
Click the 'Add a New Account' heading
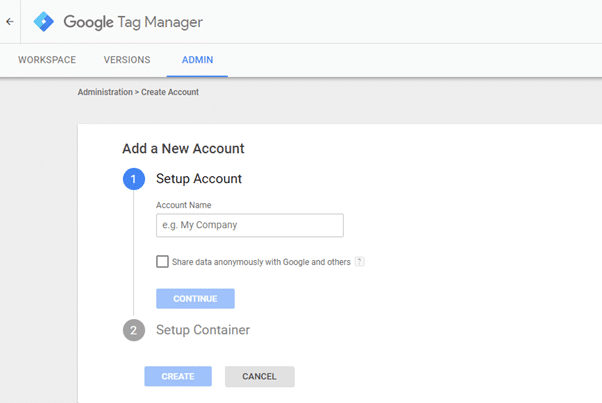click(x=183, y=149)
